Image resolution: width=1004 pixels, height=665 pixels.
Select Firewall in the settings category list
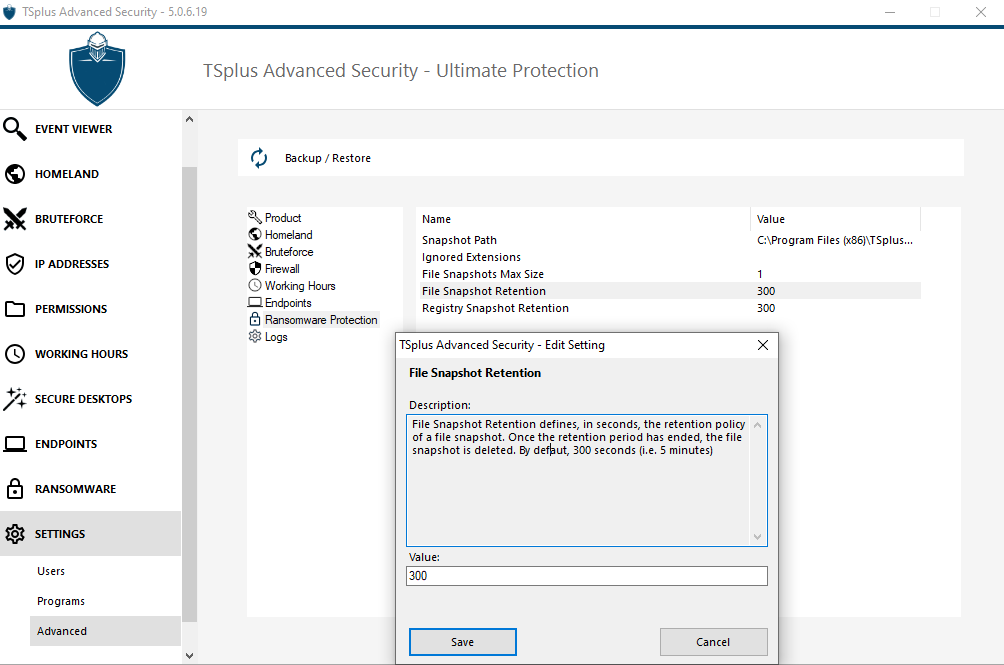281,269
